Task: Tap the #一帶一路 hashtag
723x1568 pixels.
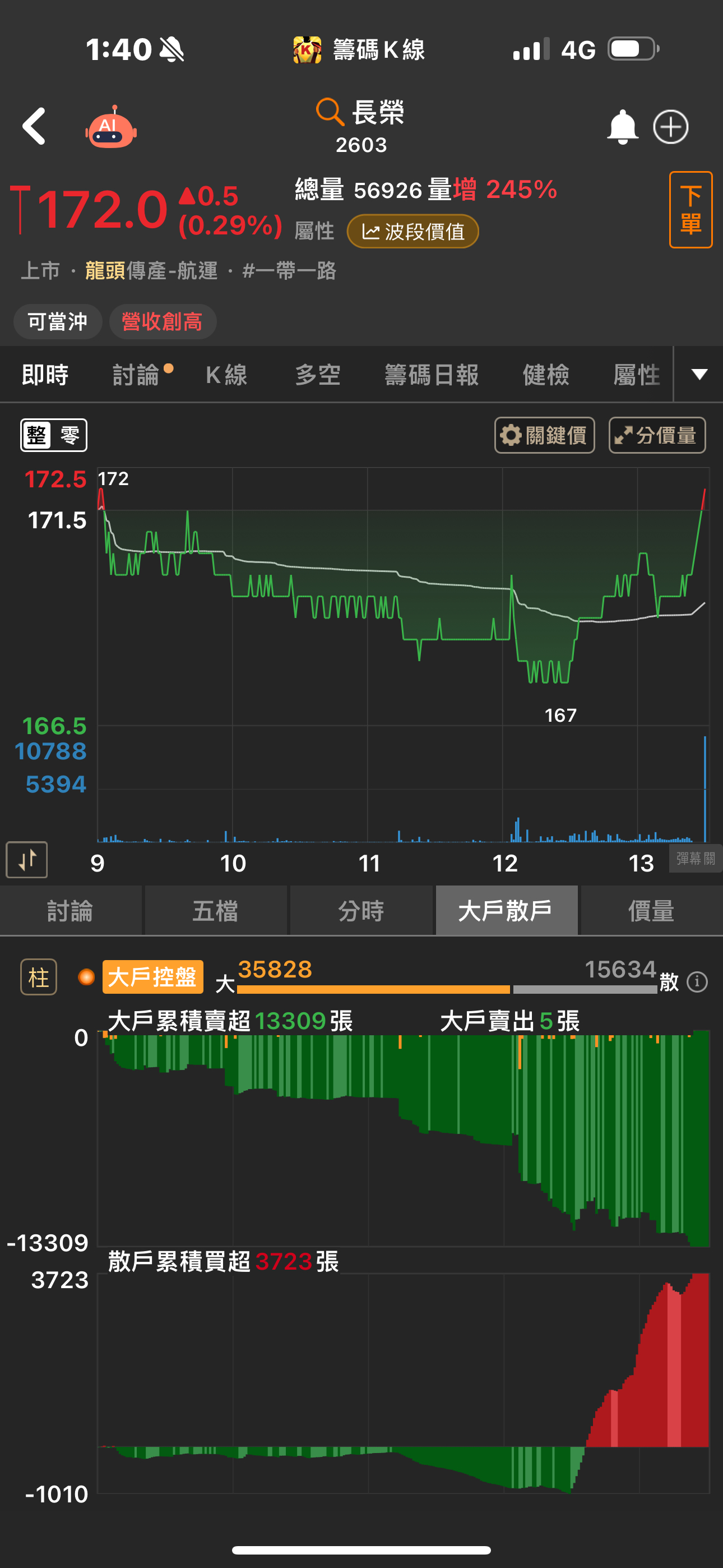Action: point(289,270)
